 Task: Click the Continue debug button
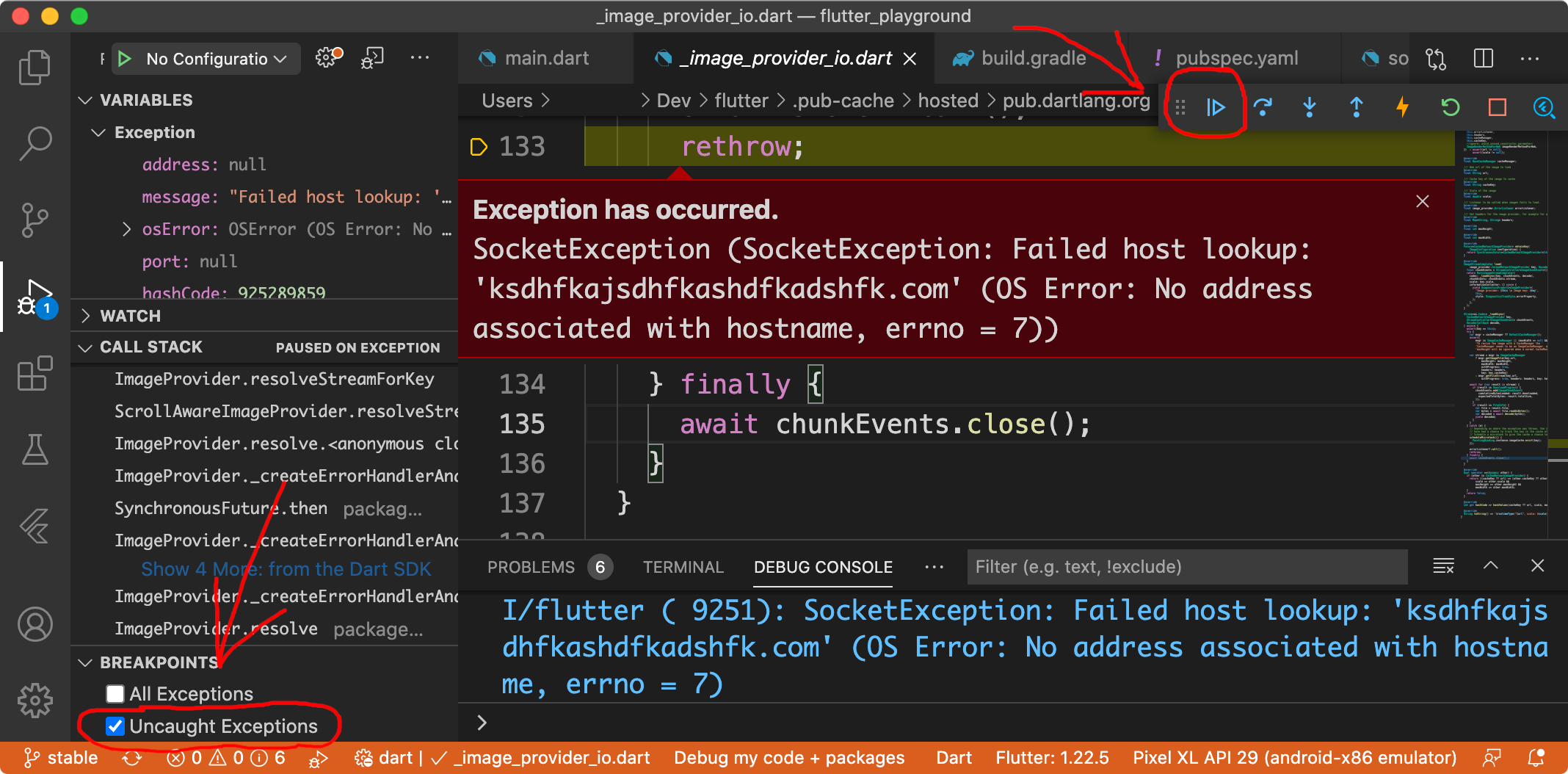click(x=1216, y=107)
